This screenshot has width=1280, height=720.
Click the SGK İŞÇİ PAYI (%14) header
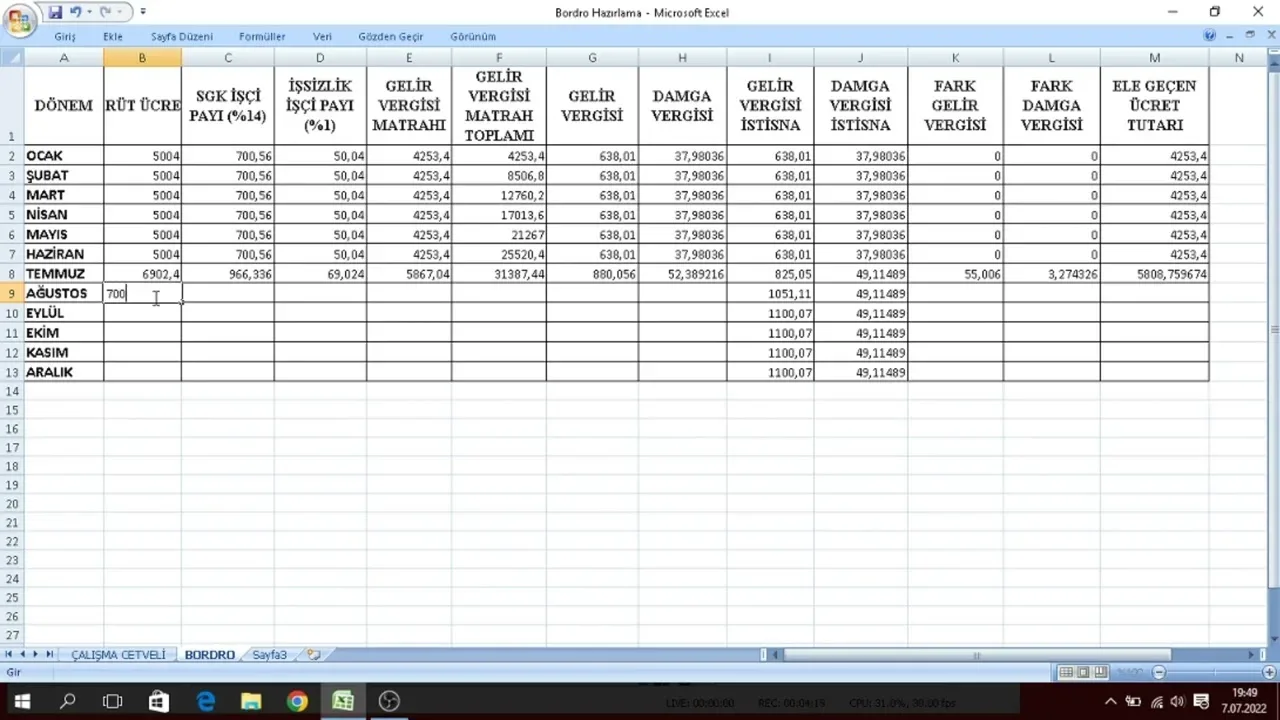click(228, 106)
